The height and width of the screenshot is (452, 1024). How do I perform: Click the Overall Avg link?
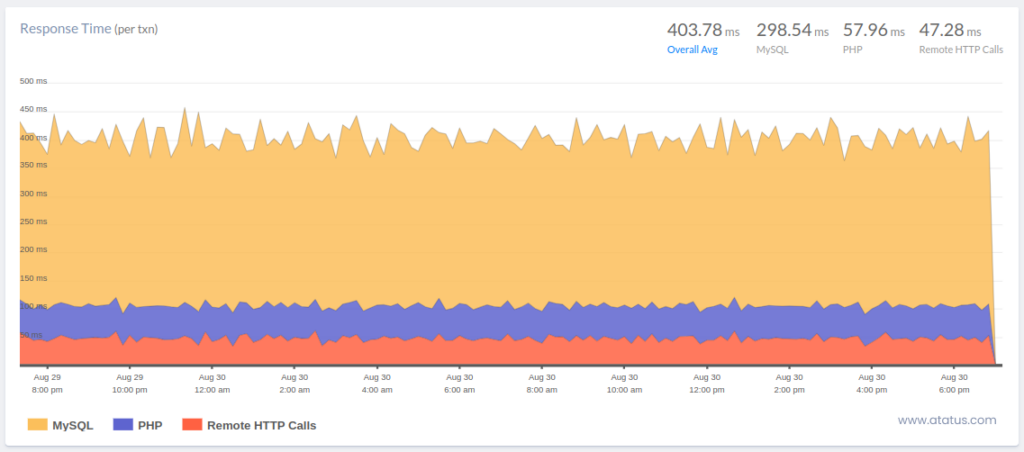[x=692, y=49]
